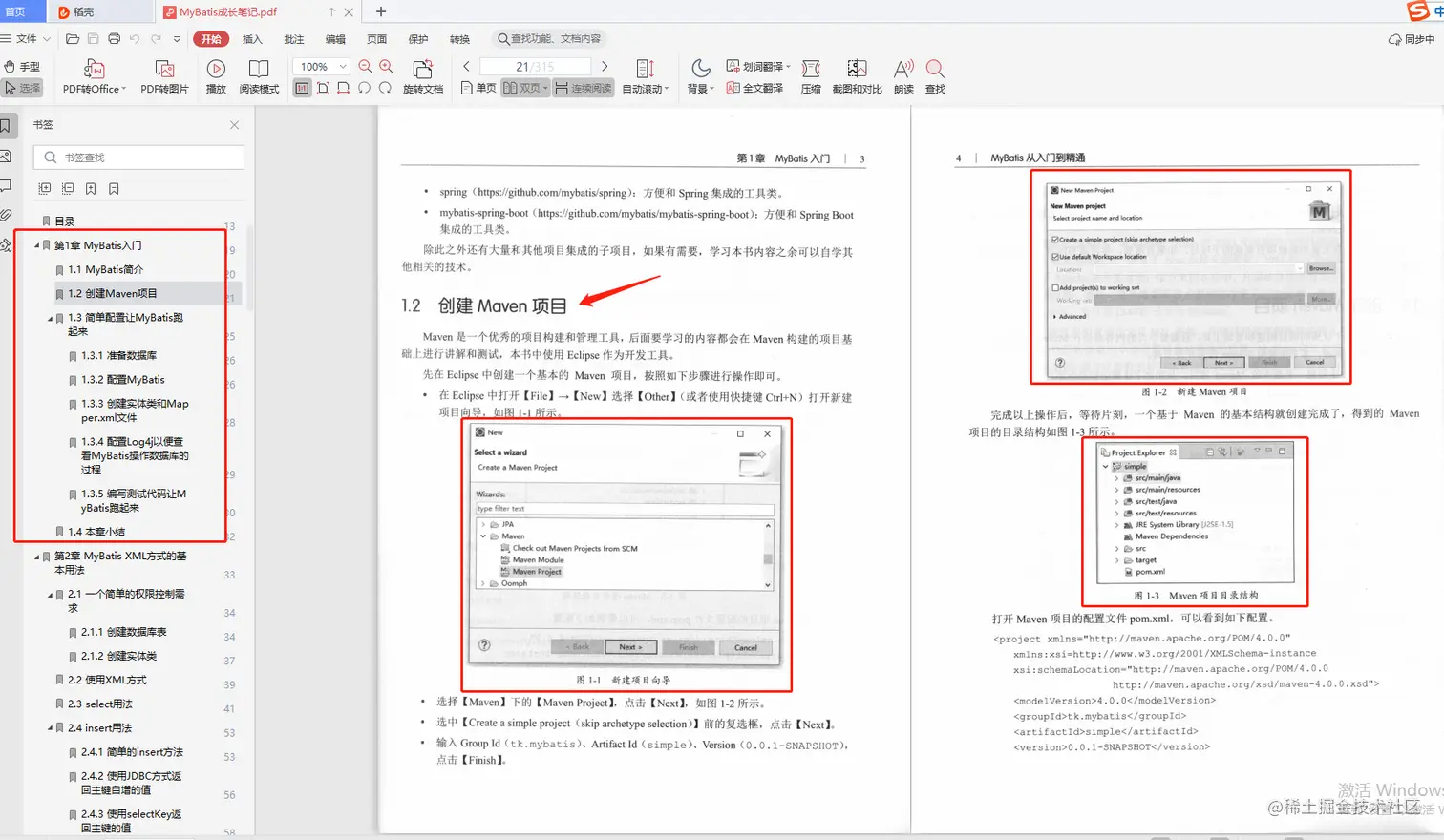
Task: Click 压缩 compress icon
Action: [811, 76]
